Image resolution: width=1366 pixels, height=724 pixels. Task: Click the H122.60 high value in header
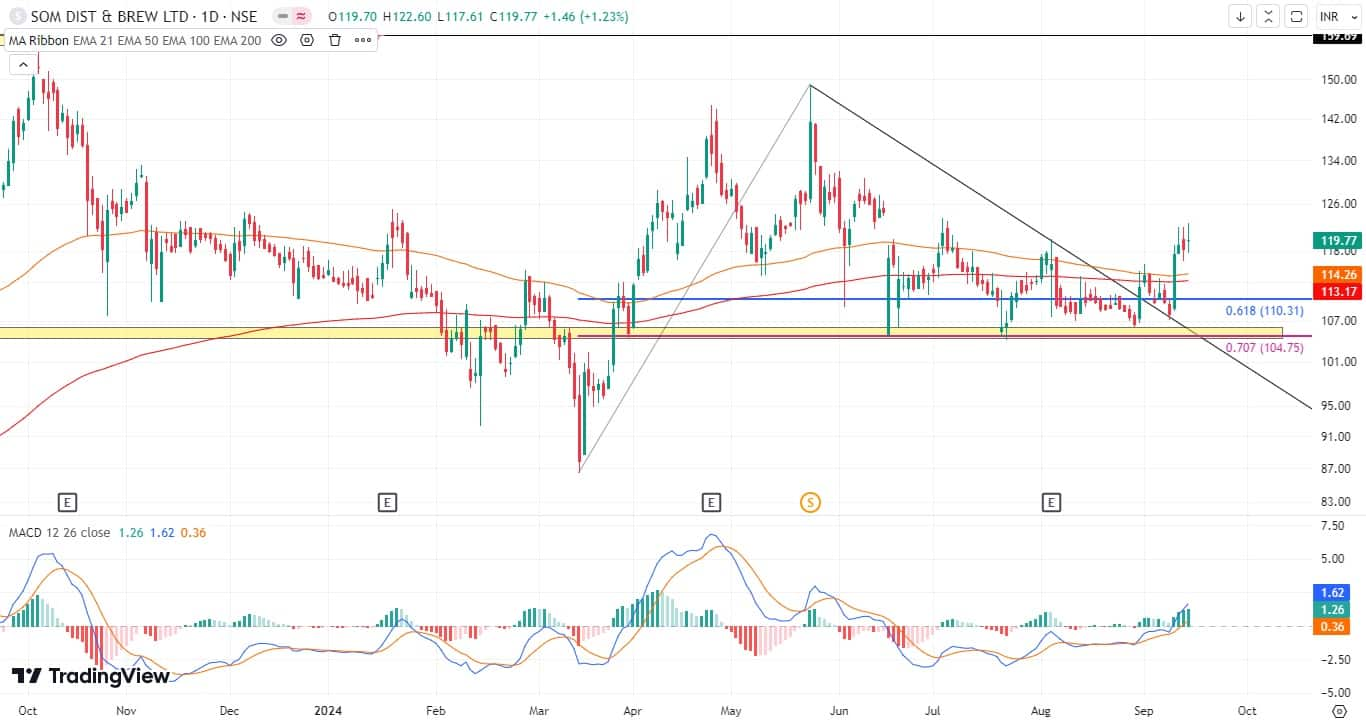pyautogui.click(x=407, y=17)
